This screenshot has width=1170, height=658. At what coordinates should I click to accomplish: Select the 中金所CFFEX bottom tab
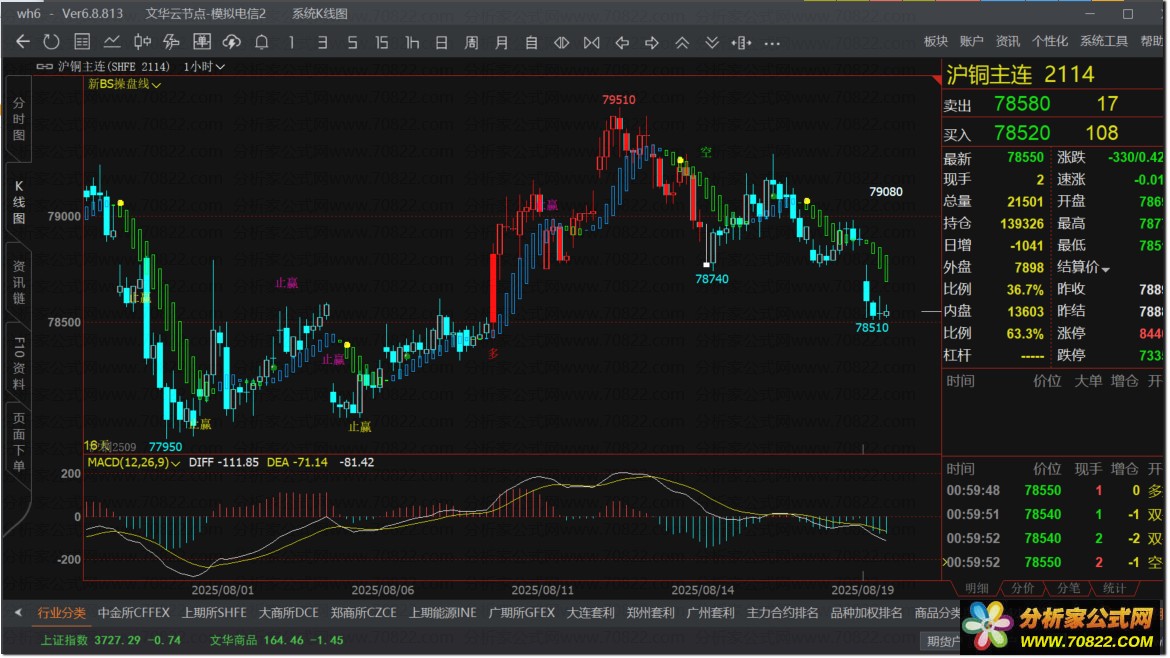[134, 613]
